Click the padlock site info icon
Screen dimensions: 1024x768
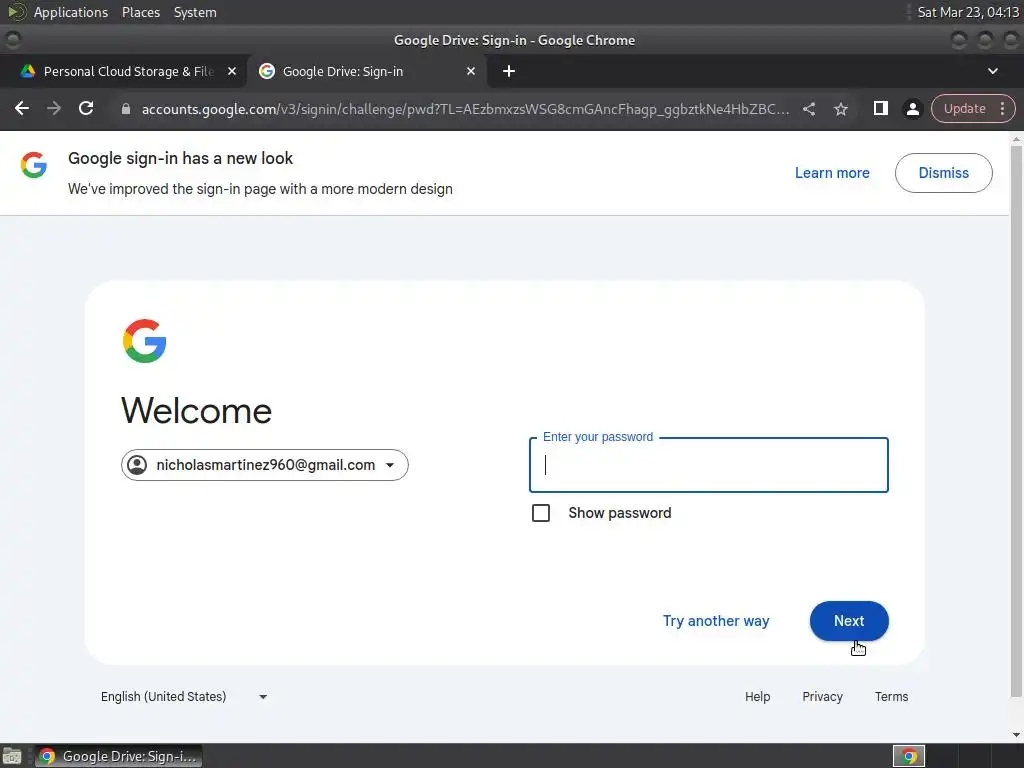(126, 109)
